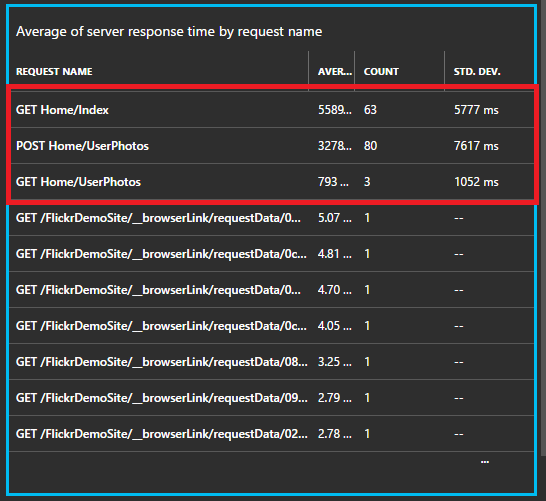
Task: Select browserLink request with 4.05 average
Action: click(272, 326)
